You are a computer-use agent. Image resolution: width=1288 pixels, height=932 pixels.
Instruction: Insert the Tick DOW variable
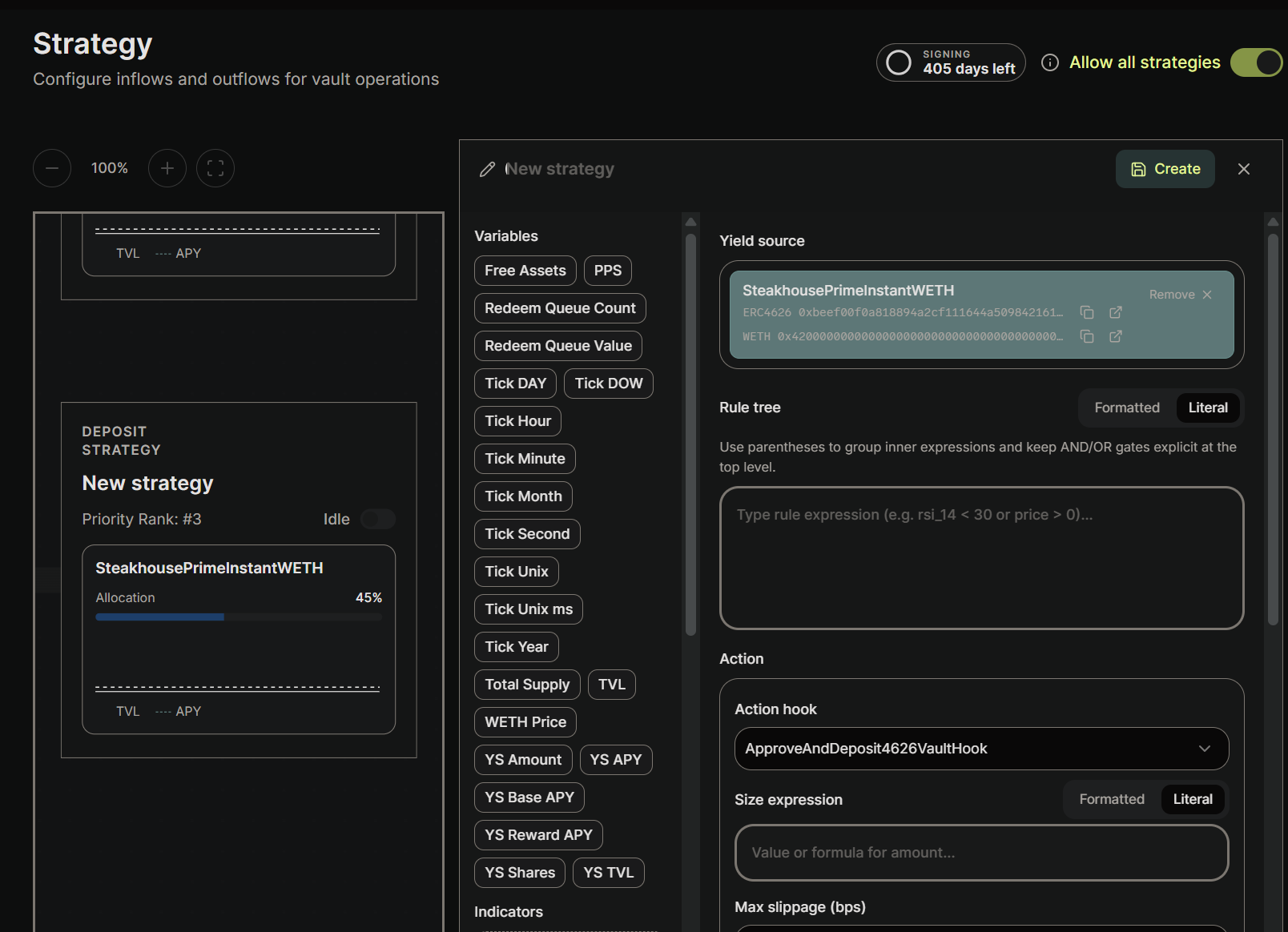point(609,384)
